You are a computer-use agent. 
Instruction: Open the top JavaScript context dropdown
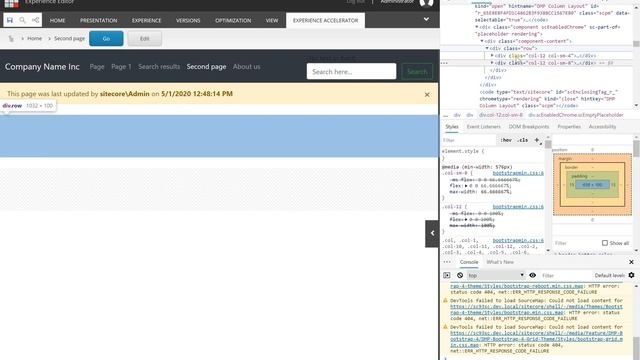tap(496, 276)
